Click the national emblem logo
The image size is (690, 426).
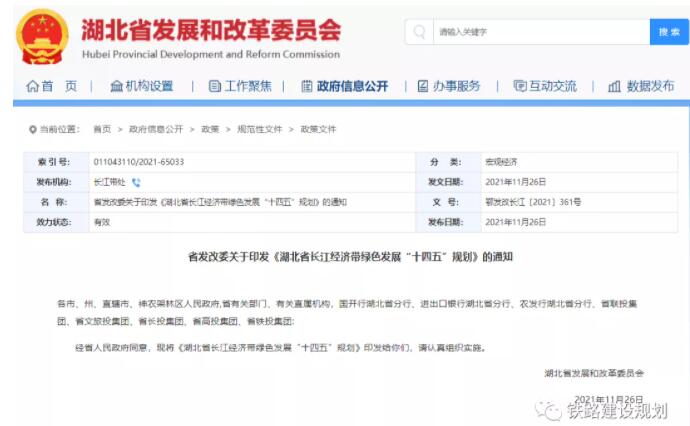pos(43,37)
